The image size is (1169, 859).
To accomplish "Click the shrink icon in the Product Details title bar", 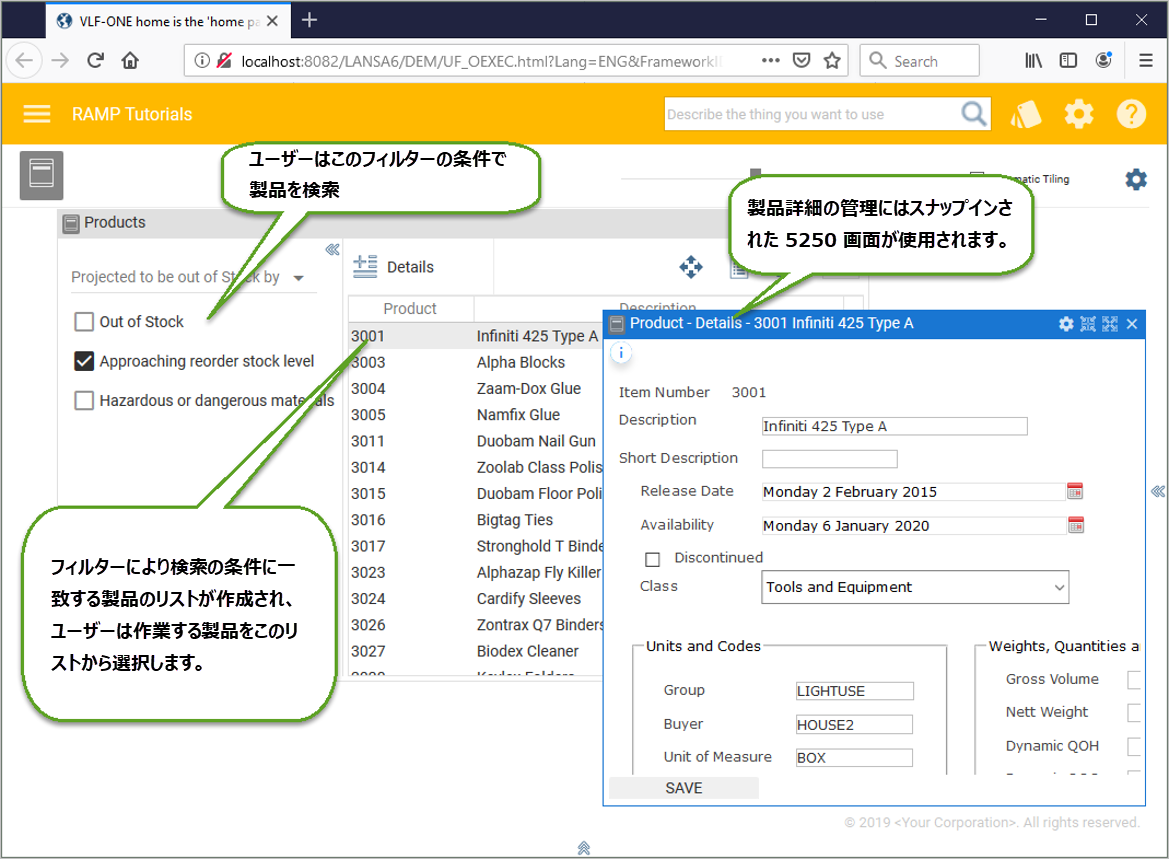I will [1088, 324].
